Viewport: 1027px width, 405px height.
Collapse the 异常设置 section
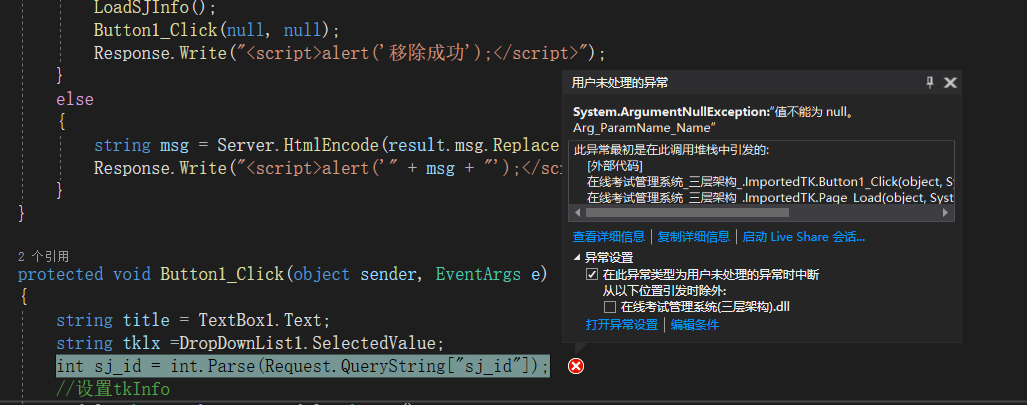(577, 258)
